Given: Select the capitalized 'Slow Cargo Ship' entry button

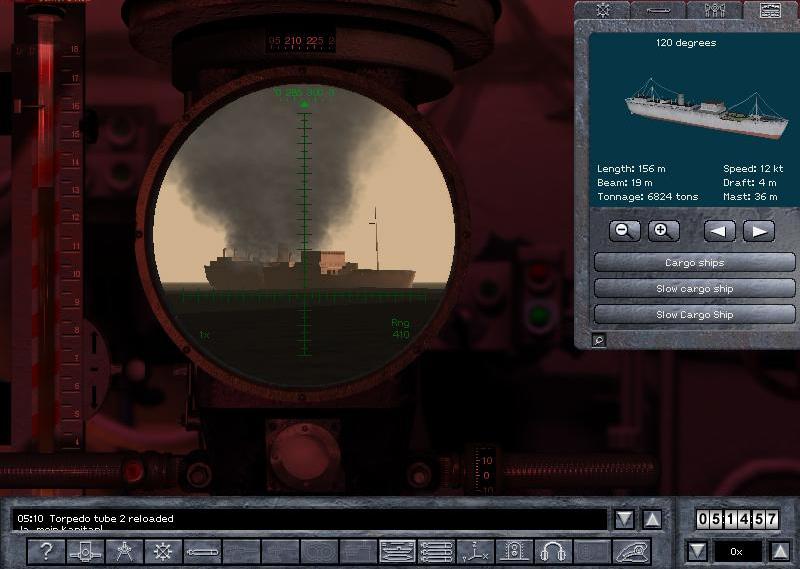Looking at the screenshot, I should click(694, 314).
